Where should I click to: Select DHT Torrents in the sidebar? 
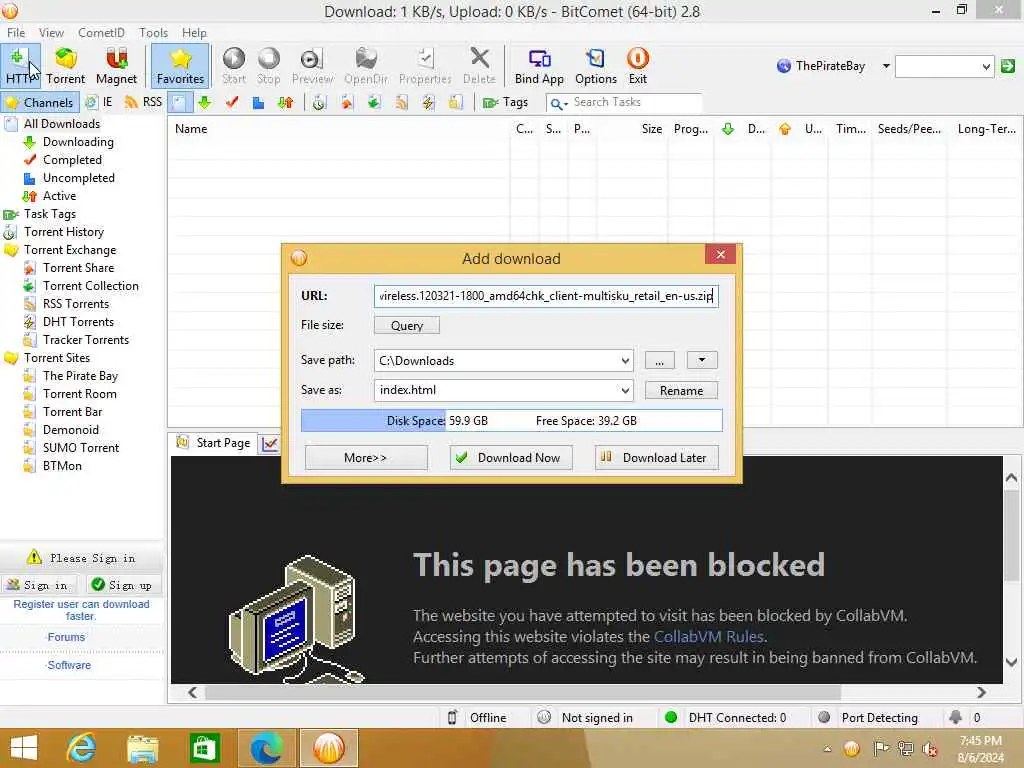78,322
